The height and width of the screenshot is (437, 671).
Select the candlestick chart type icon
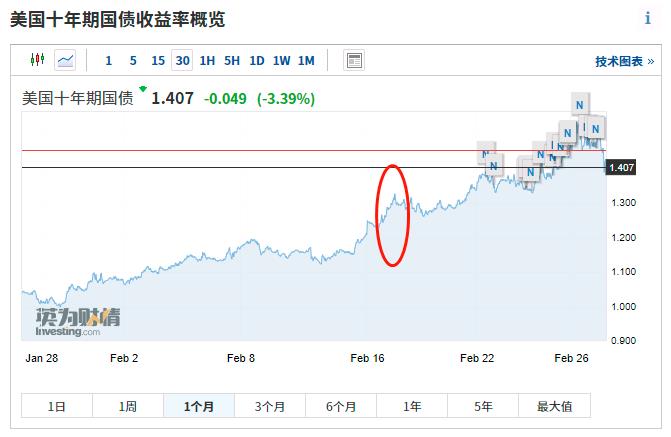38,60
